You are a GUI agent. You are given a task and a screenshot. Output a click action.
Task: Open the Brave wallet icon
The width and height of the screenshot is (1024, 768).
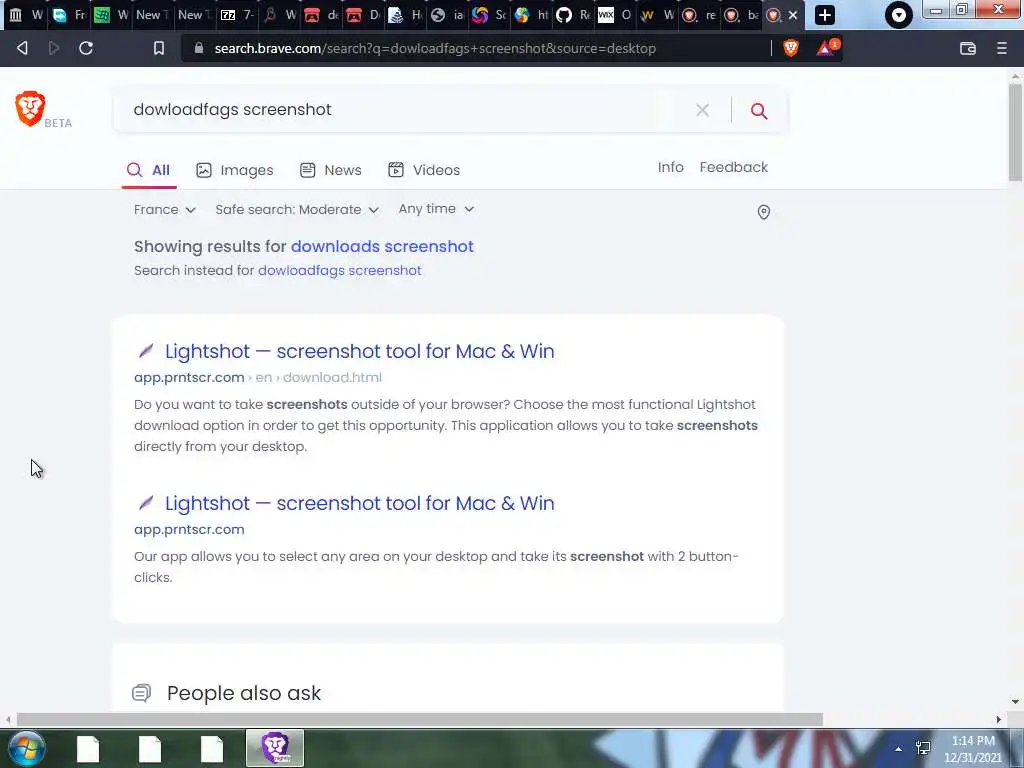click(x=968, y=48)
